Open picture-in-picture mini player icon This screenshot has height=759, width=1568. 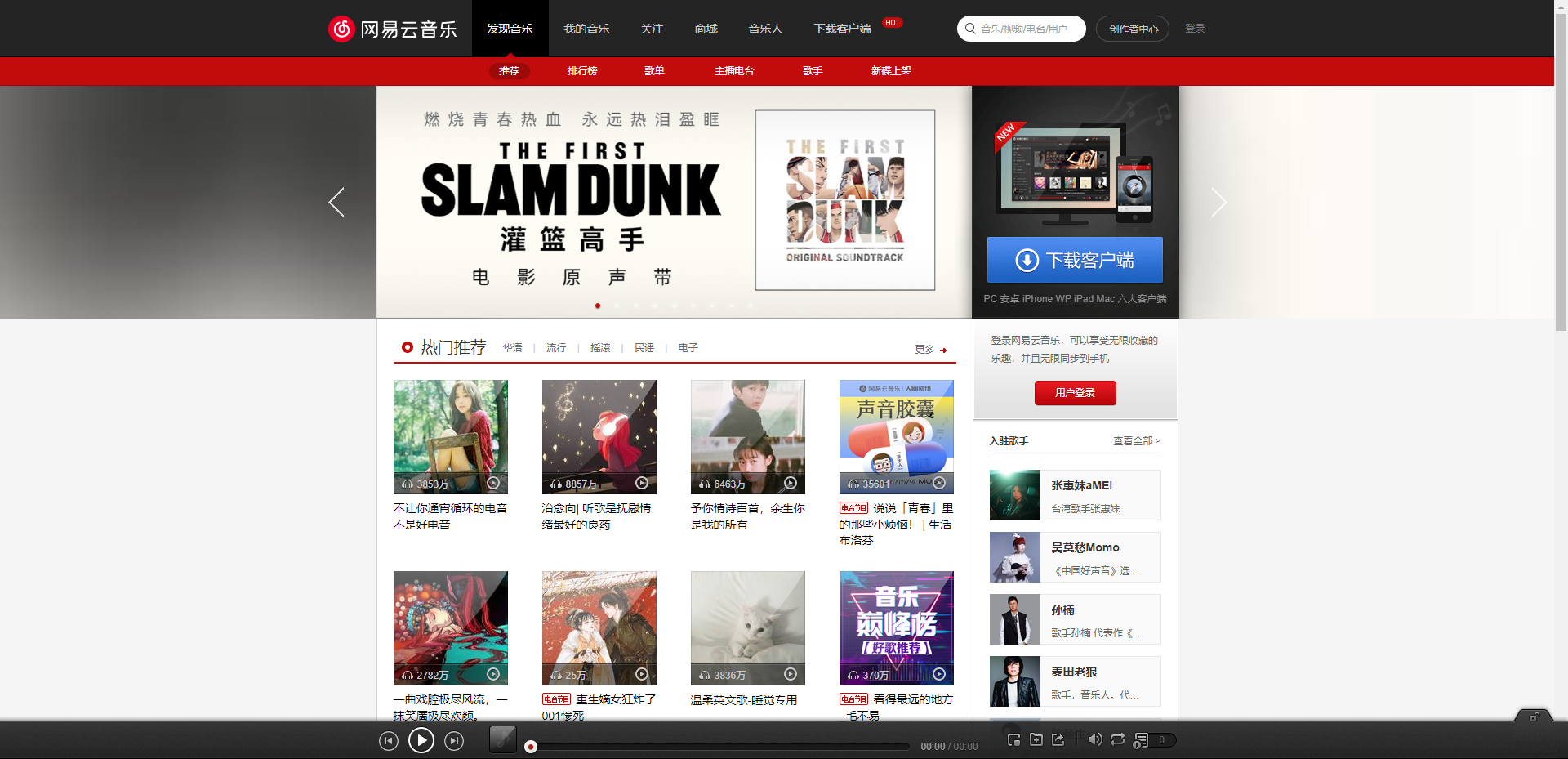pos(1013,739)
